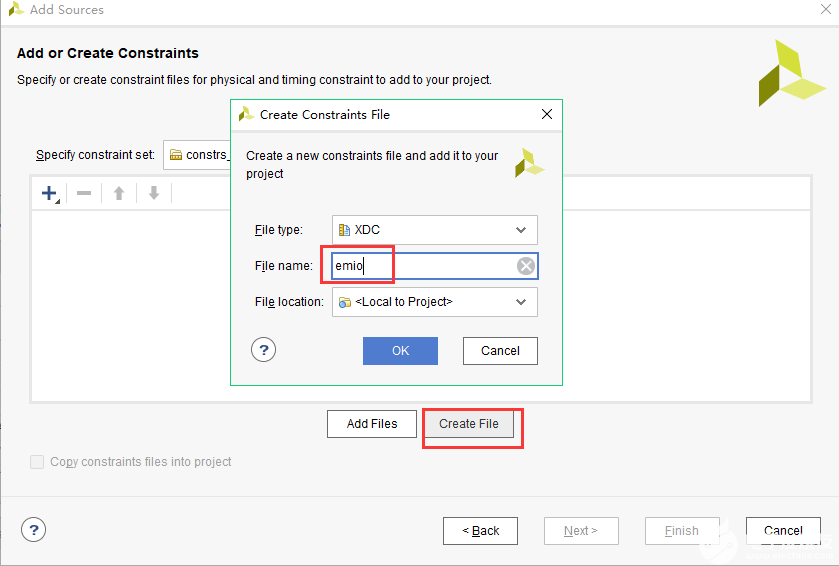Click the remove constraint minus icon

click(x=84, y=193)
